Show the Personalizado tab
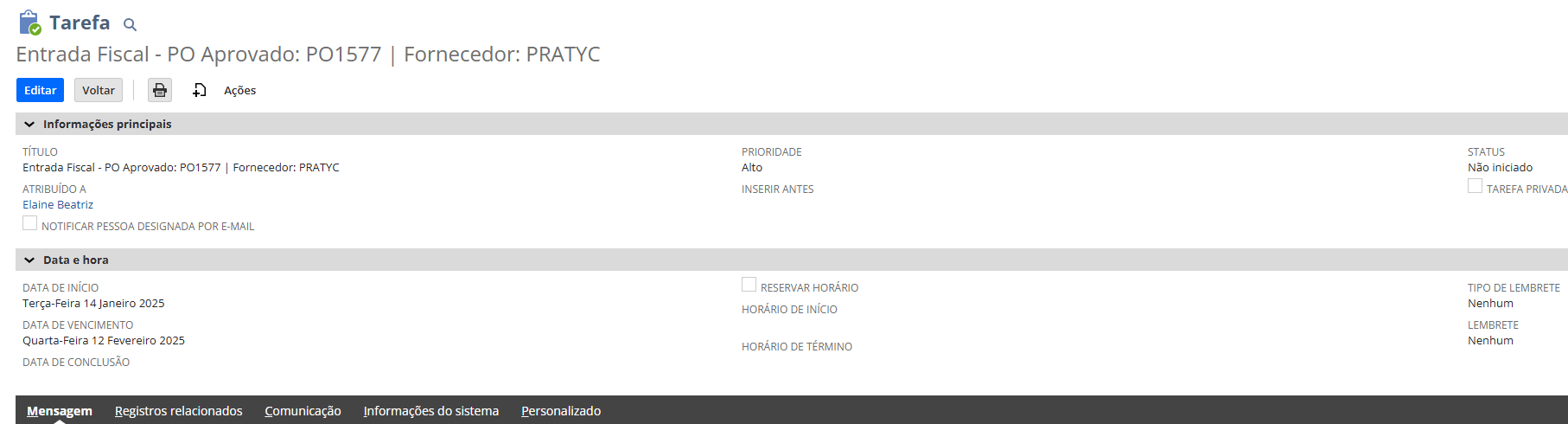This screenshot has height=424, width=1568. pyautogui.click(x=560, y=411)
